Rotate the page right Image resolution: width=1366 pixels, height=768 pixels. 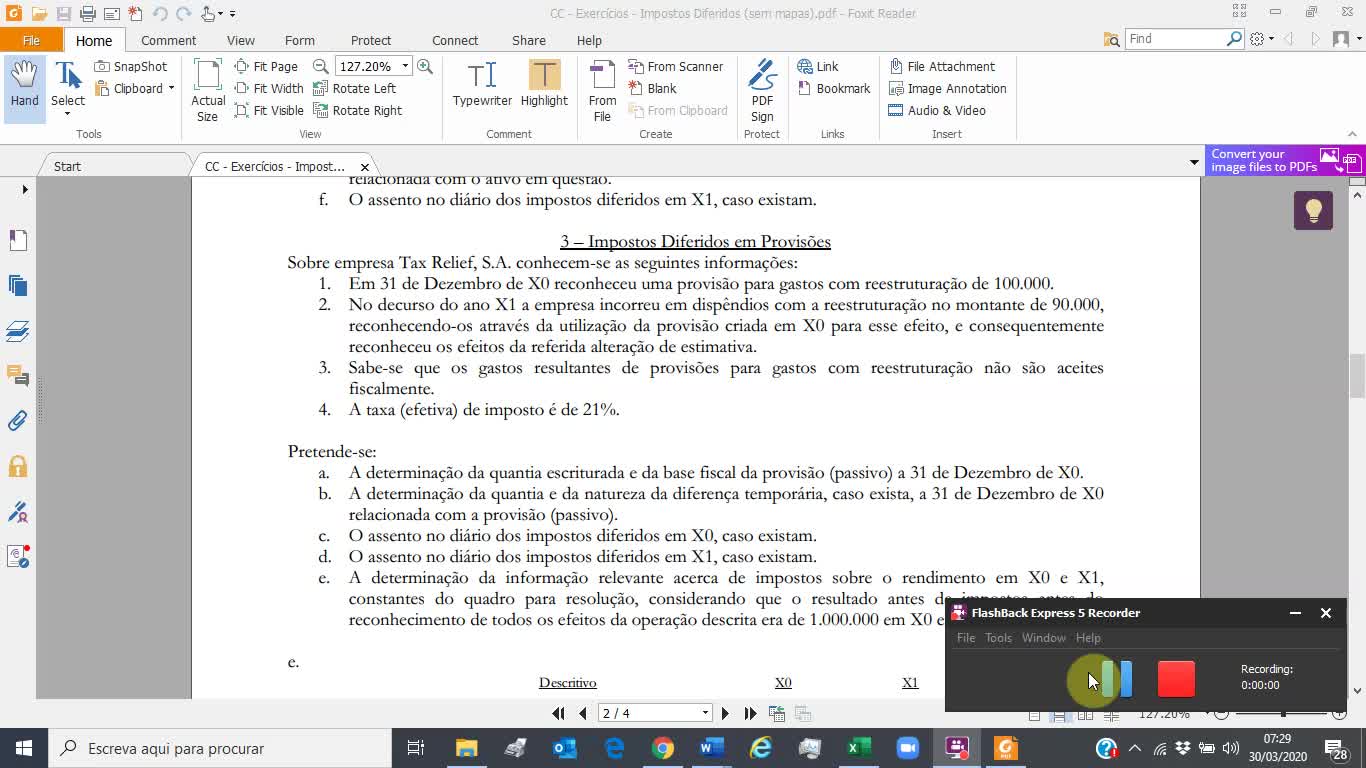358,110
